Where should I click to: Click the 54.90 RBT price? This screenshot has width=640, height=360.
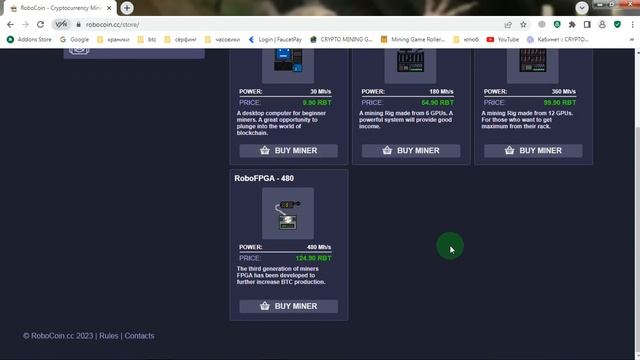click(437, 103)
